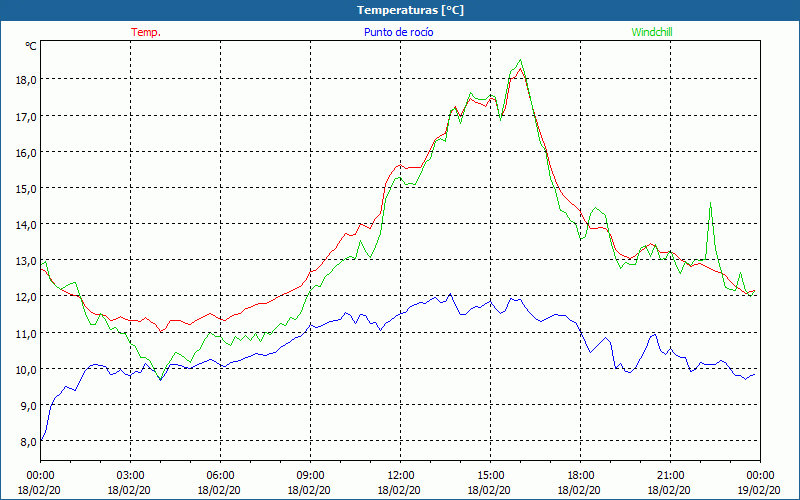The height and width of the screenshot is (500, 800).
Task: Click the °C unit label on the y-axis
Action: 31,46
